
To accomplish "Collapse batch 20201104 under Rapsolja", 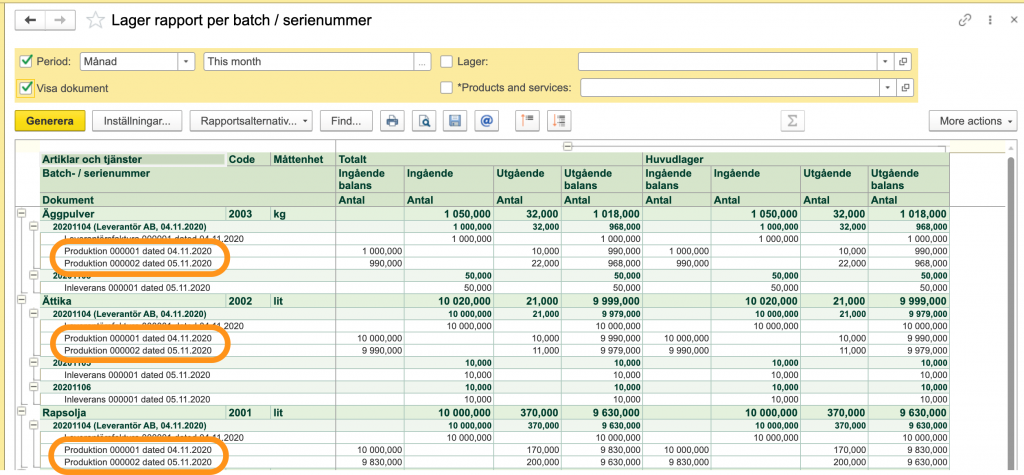I will [x=33, y=425].
